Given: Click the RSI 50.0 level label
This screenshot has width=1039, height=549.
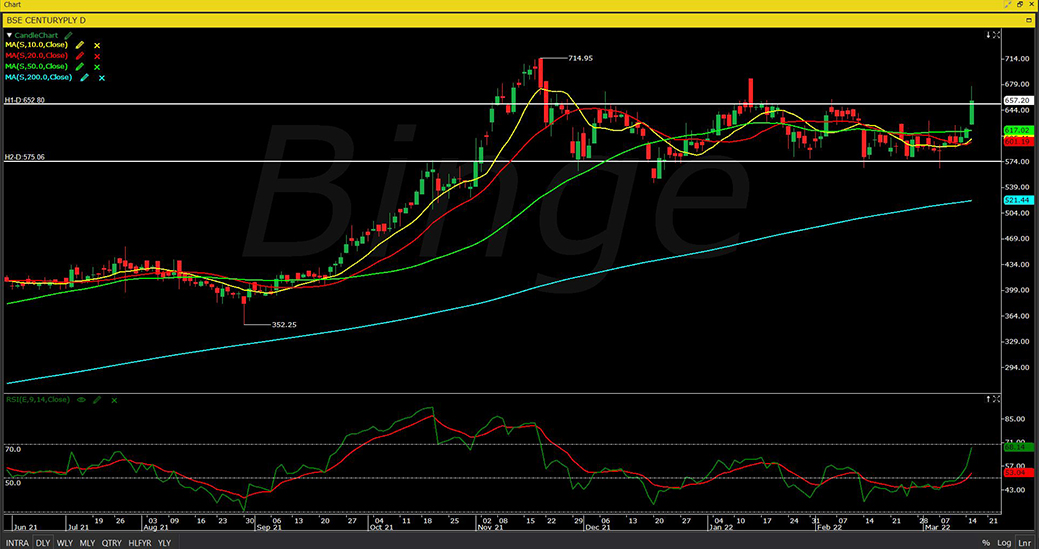Looking at the screenshot, I should (x=13, y=483).
